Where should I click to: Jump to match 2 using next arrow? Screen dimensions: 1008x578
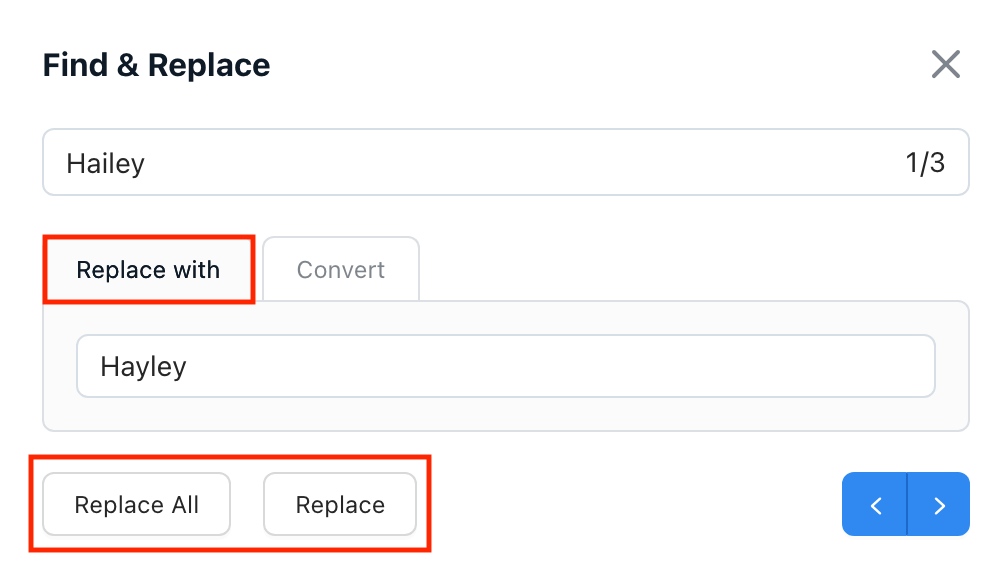coord(939,505)
